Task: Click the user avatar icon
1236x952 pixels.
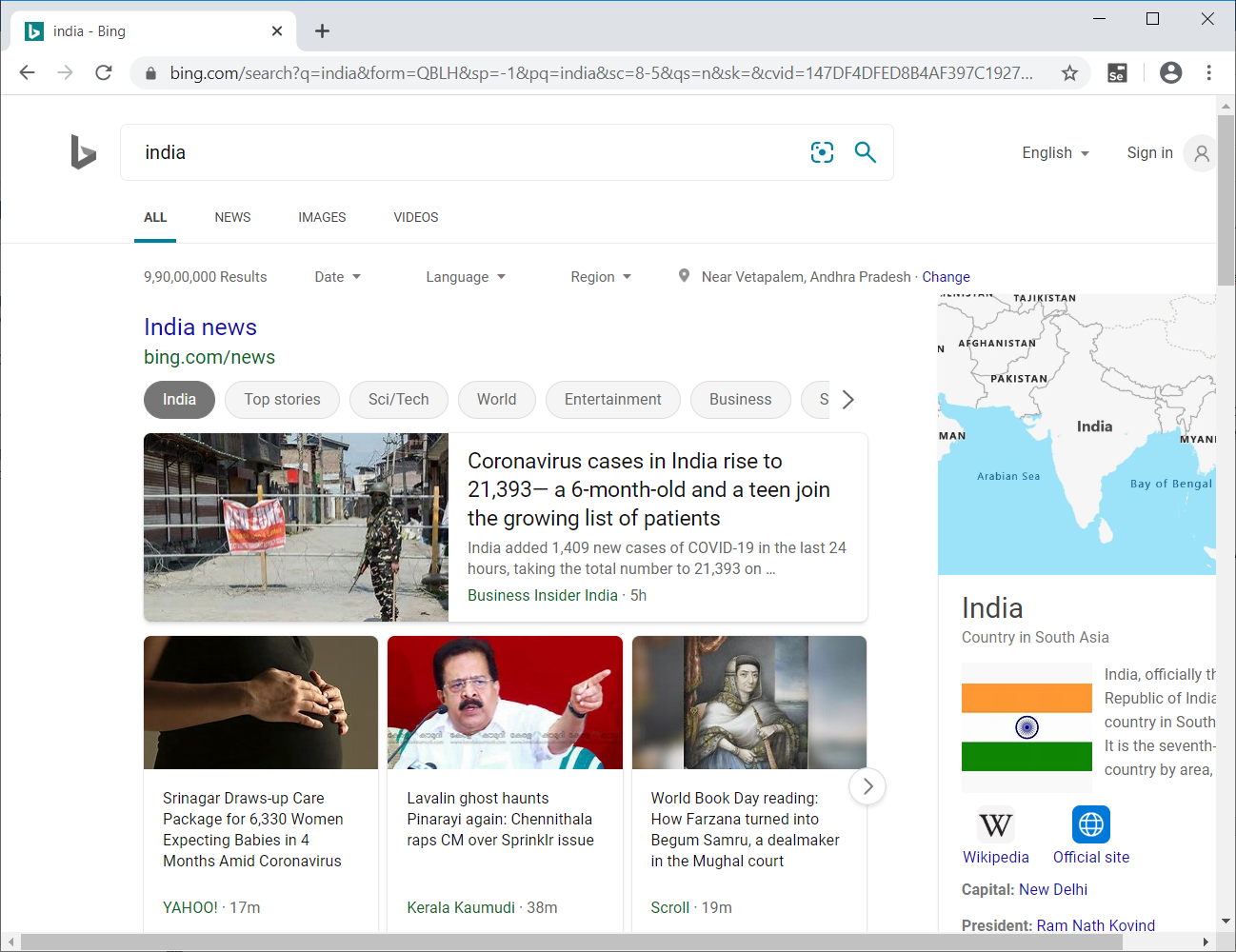Action: click(1202, 153)
